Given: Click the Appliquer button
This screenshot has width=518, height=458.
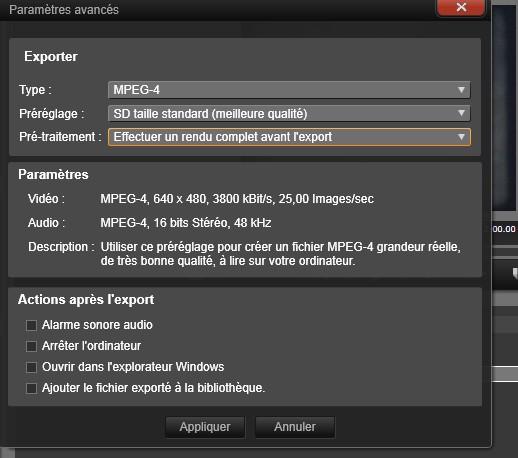Looking at the screenshot, I should (x=205, y=427).
